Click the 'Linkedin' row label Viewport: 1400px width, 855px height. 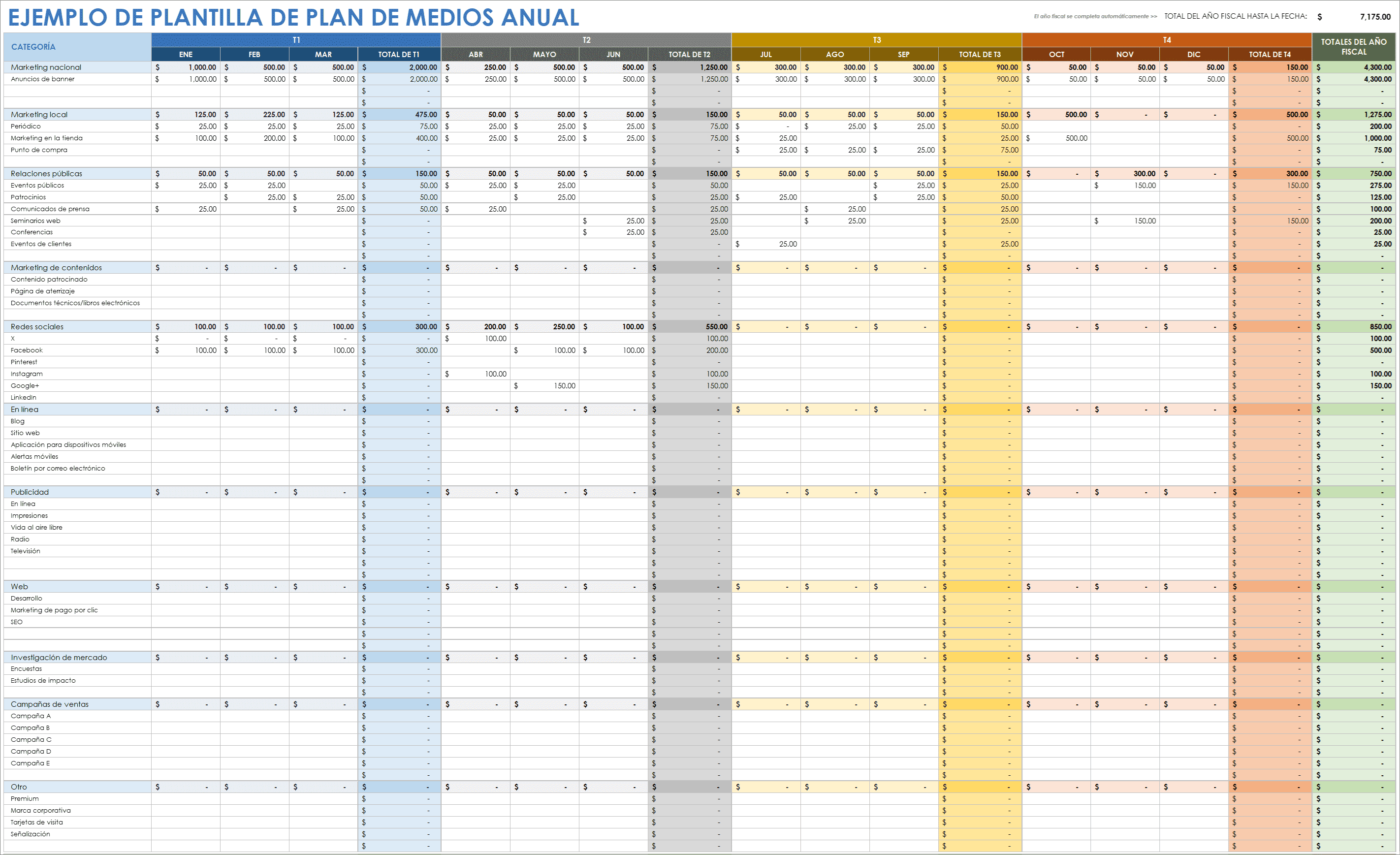click(x=23, y=398)
